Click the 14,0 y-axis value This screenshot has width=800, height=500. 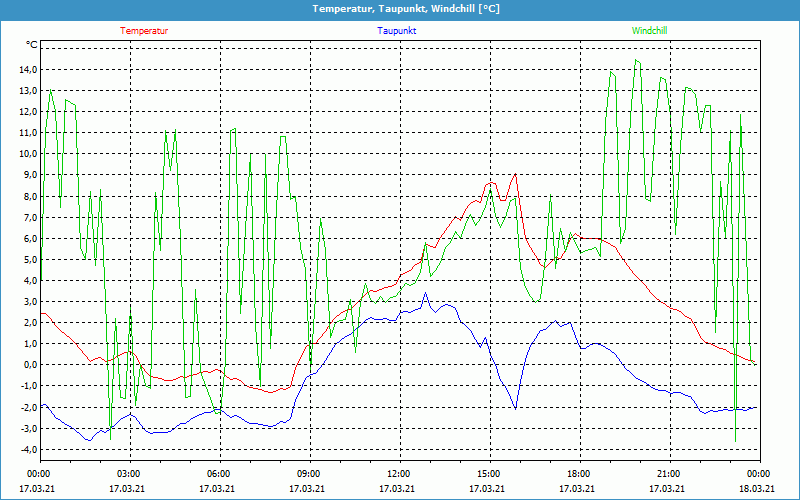(29, 69)
